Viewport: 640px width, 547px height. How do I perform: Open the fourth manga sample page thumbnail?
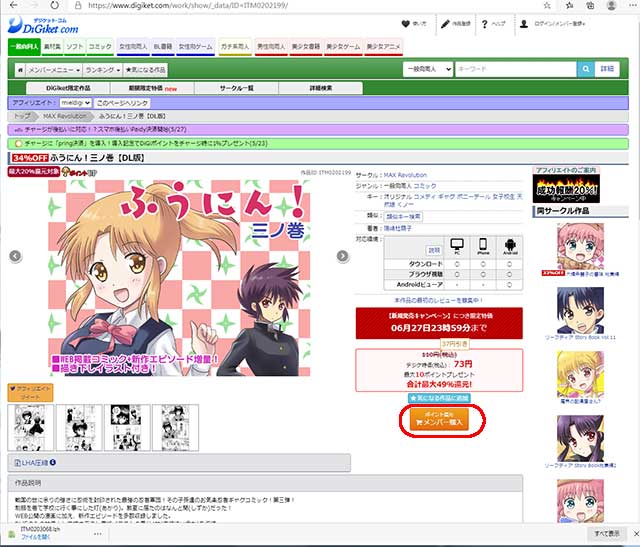pyautogui.click(x=176, y=428)
